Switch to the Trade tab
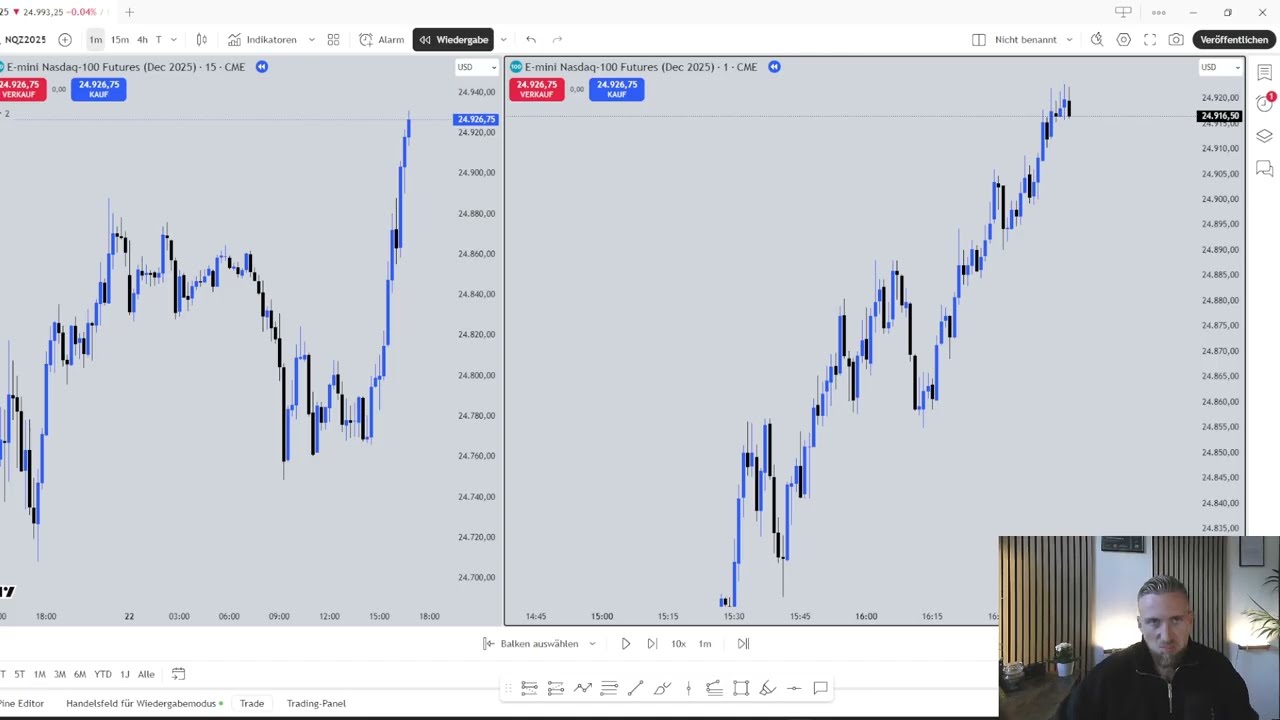The image size is (1280, 720). coord(252,704)
